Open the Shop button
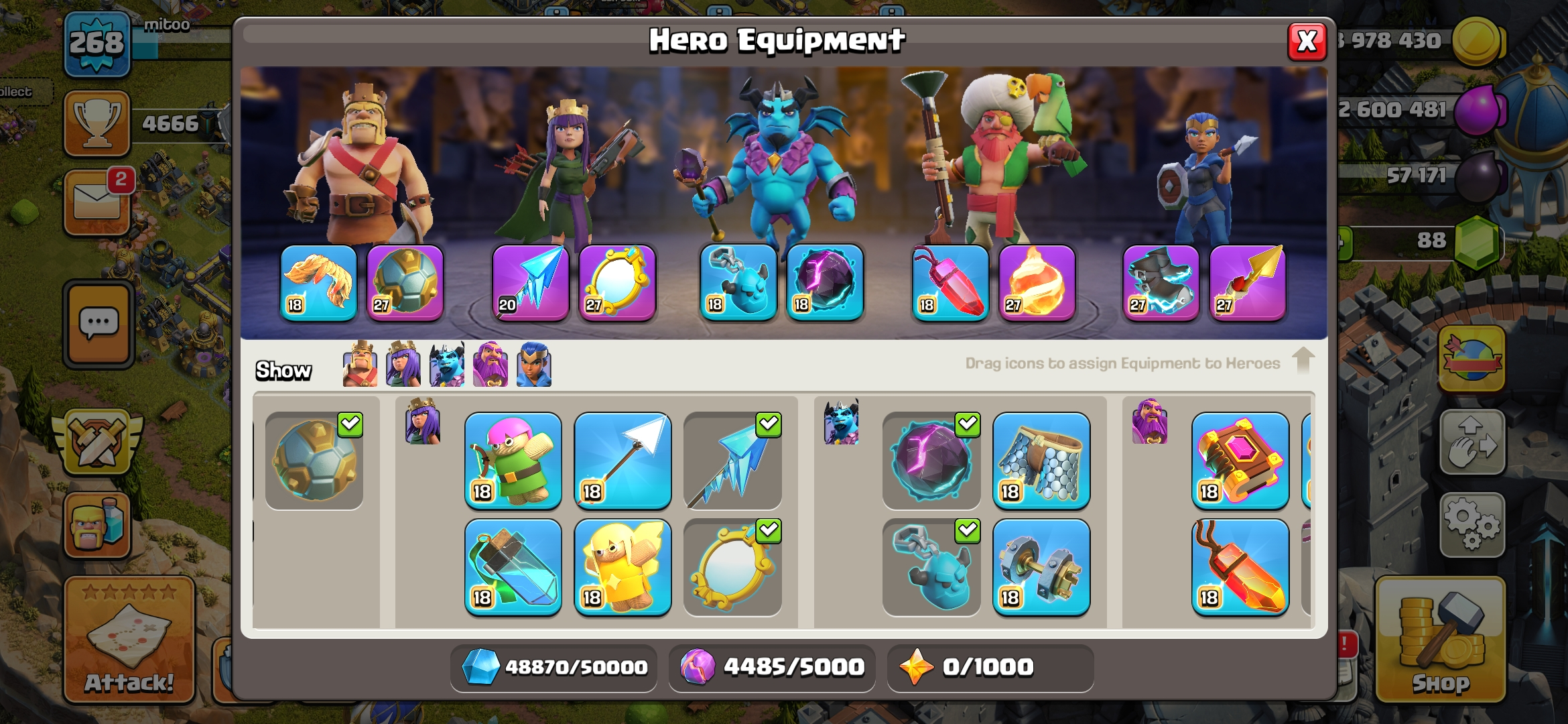Image resolution: width=1568 pixels, height=724 pixels. click(x=1441, y=640)
